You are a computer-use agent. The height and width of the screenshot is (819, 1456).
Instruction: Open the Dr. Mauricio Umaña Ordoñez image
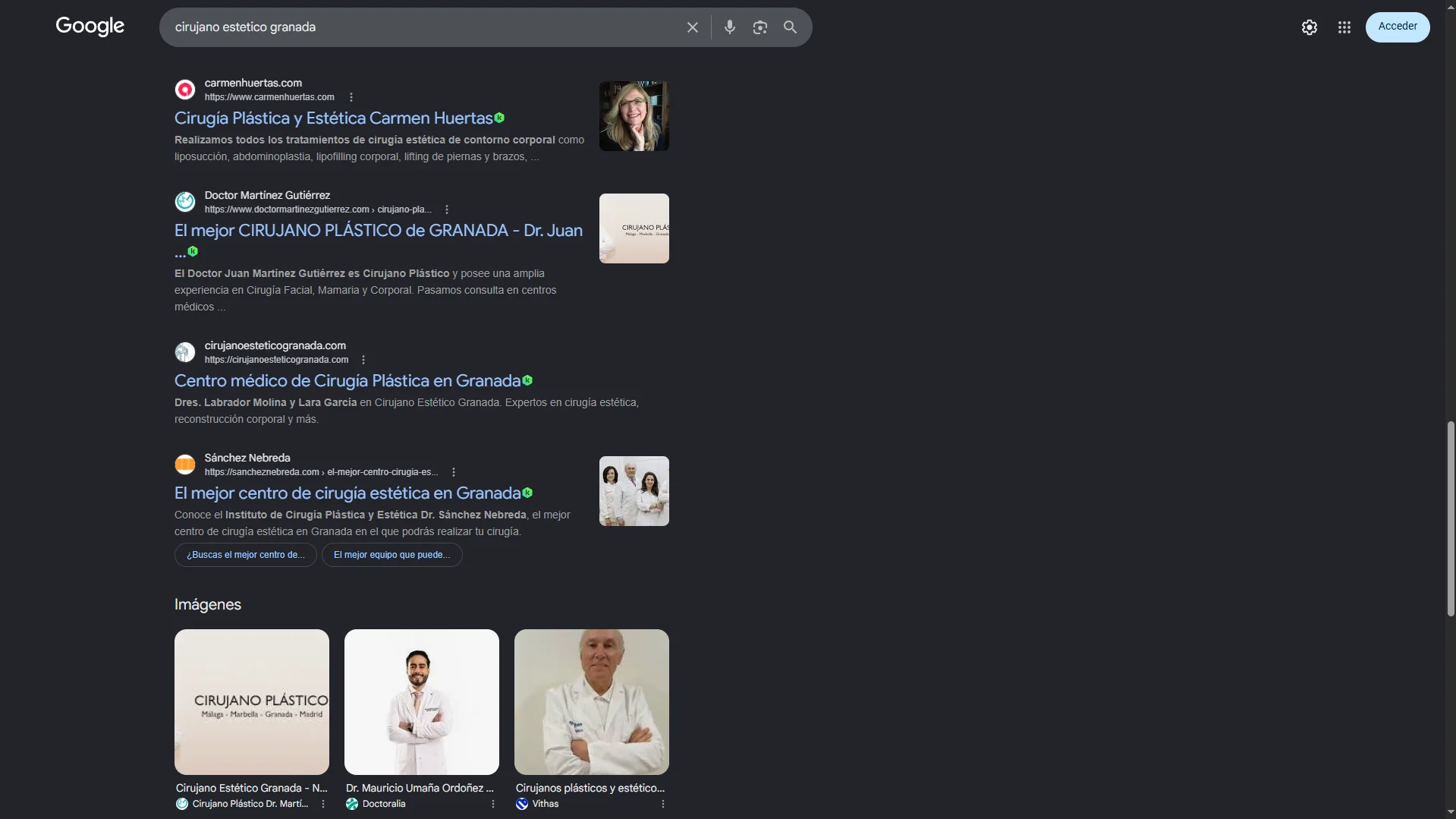coord(422,702)
